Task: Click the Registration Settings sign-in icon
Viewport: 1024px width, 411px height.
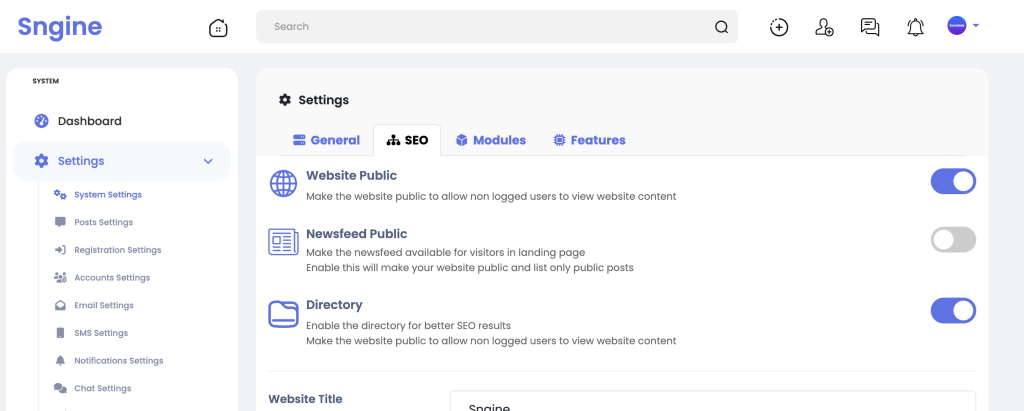Action: 60,250
